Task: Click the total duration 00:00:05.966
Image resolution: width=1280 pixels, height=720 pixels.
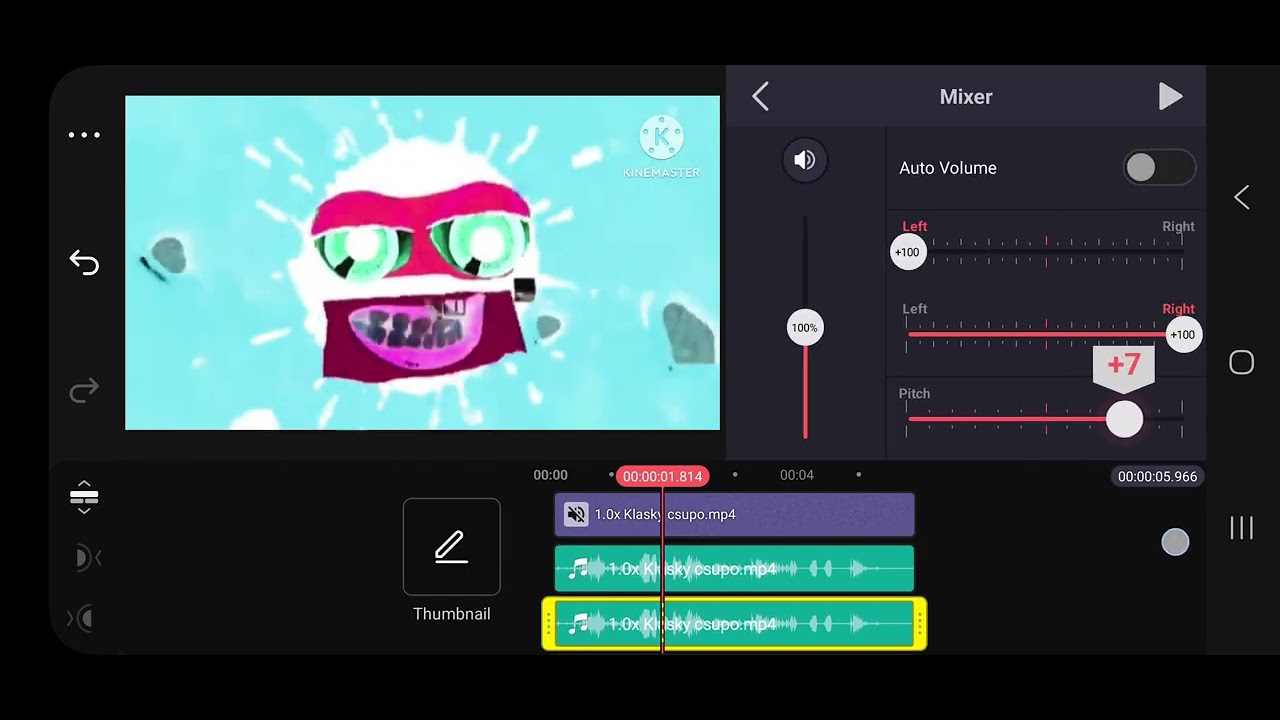Action: [1157, 477]
